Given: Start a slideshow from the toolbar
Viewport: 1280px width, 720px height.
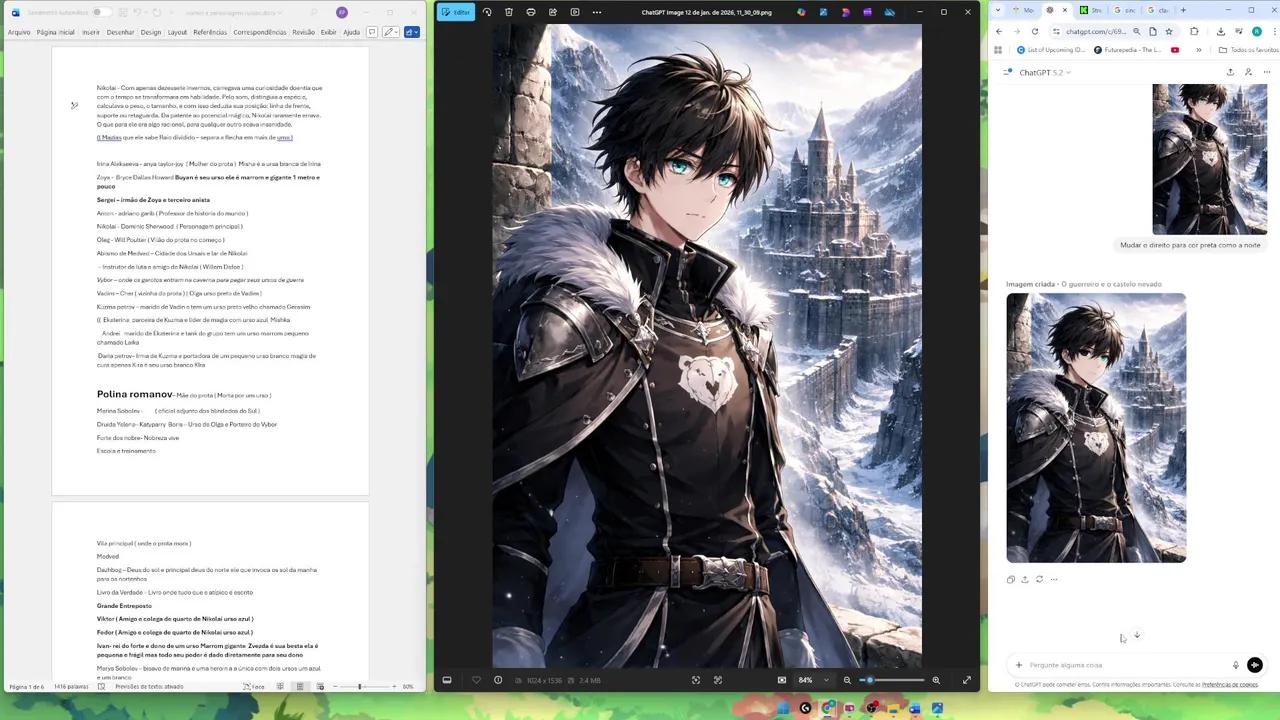Looking at the screenshot, I should pos(575,12).
